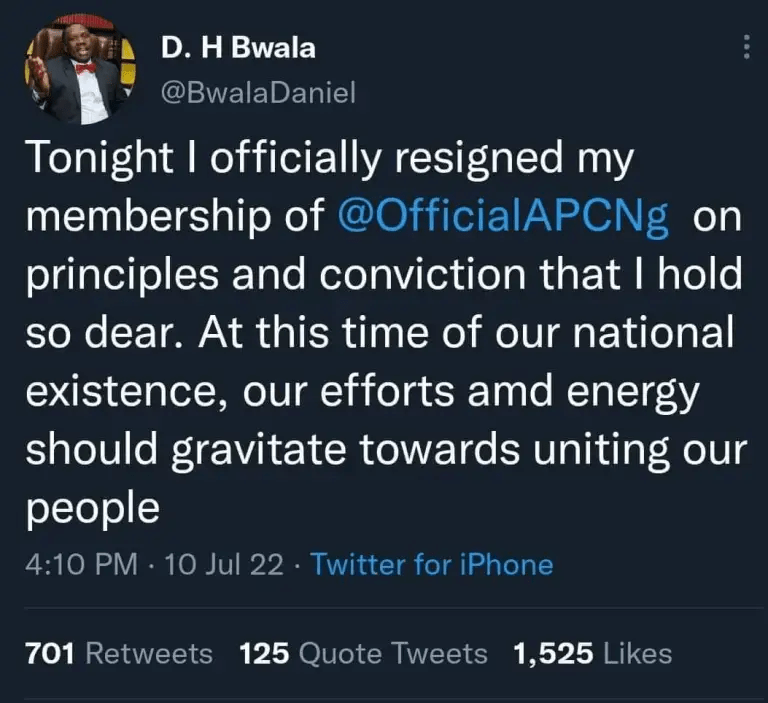Visit the @BwalaDaniel handle
768x703 pixels.
tap(258, 94)
